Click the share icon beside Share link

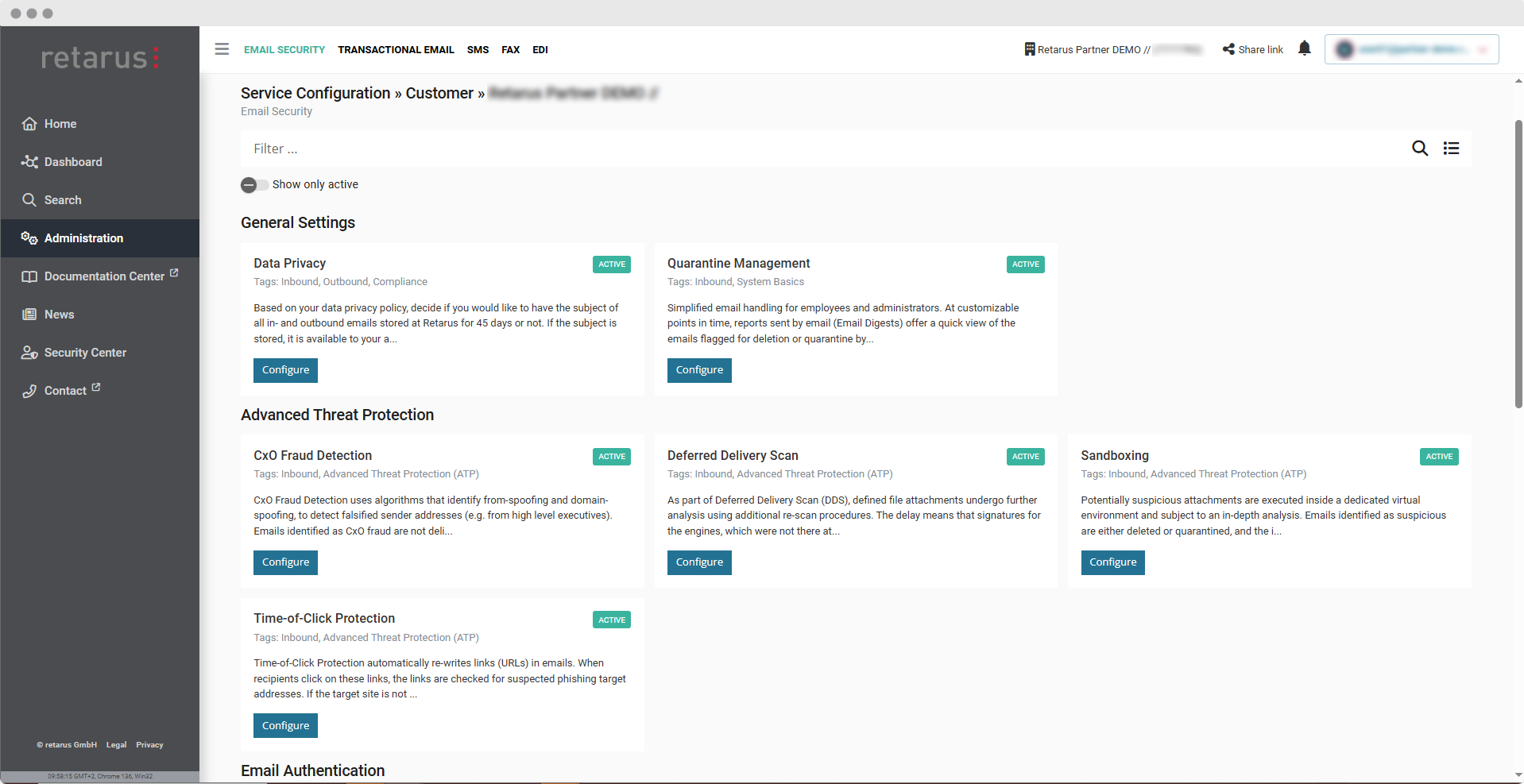click(1228, 49)
